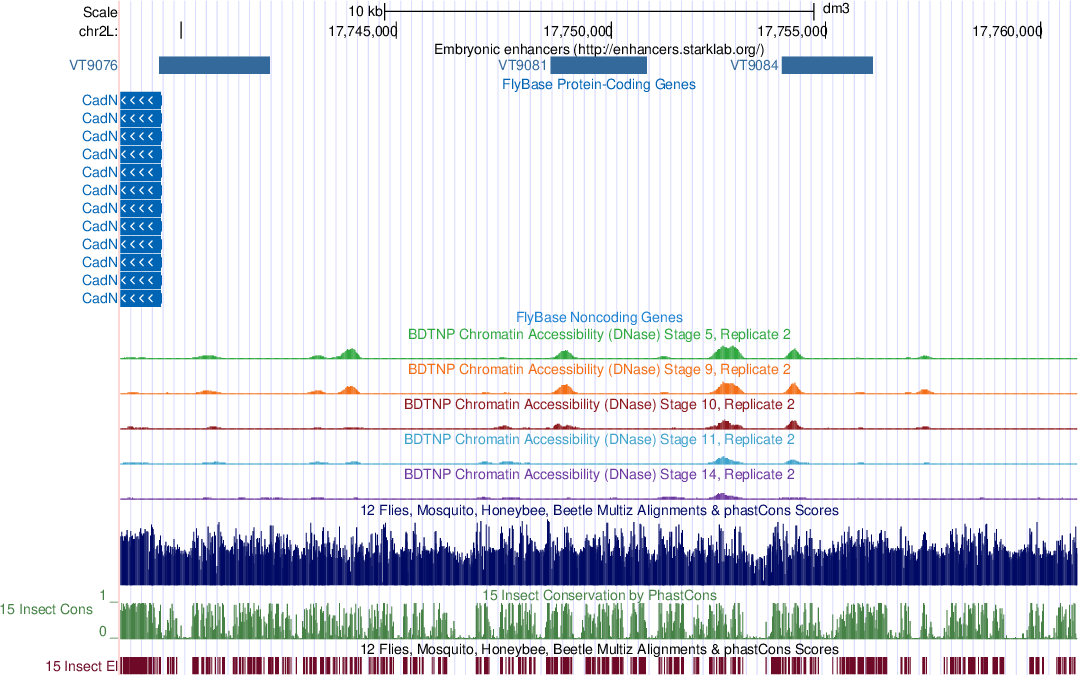1078x675 pixels.
Task: Click the DNase Stage 11 track title
Action: (599, 439)
